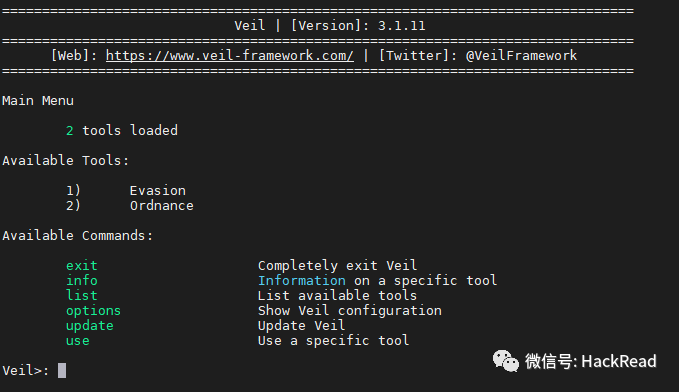Click the Main Menu heading
This screenshot has height=392, width=679.
(38, 101)
